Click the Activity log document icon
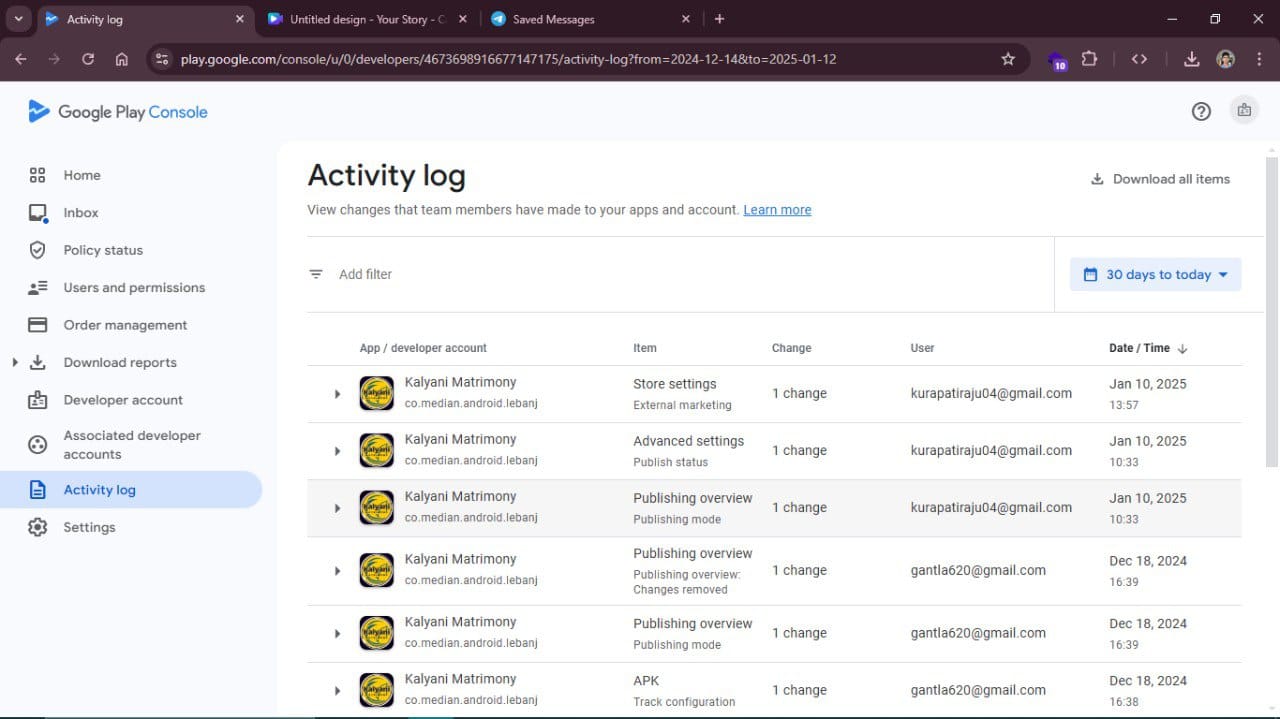Image resolution: width=1280 pixels, height=719 pixels. (38, 490)
